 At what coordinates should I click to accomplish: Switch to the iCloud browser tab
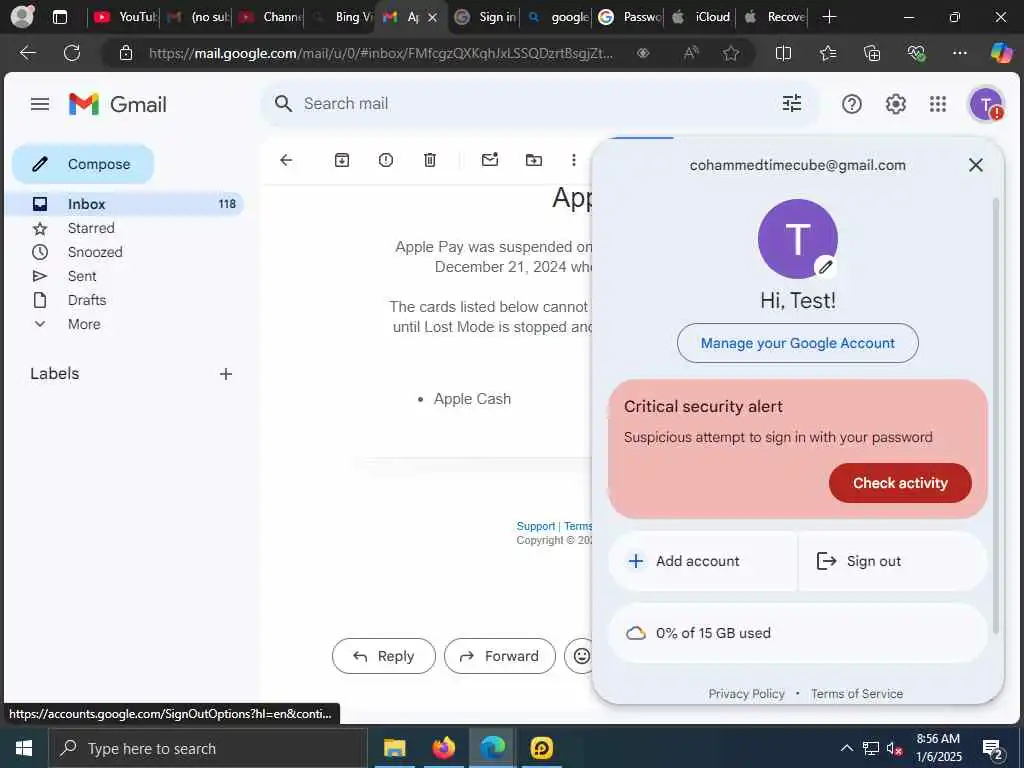[x=701, y=17]
